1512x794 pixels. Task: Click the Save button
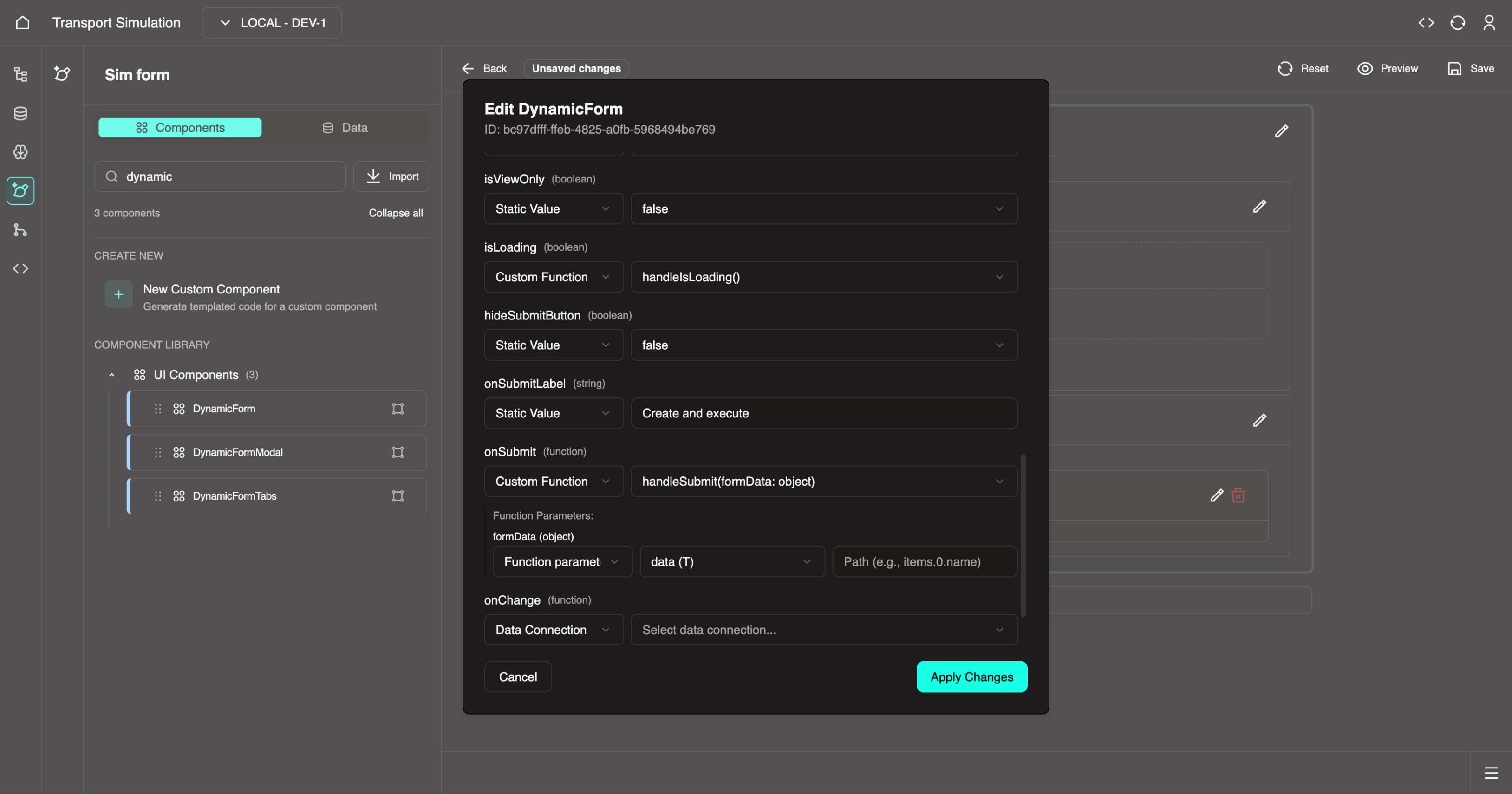tap(1471, 69)
